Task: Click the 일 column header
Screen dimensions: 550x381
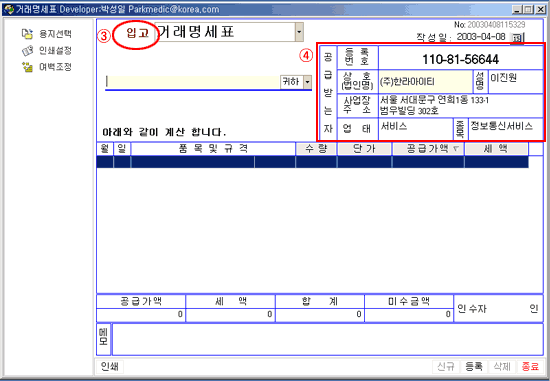Action: (122, 149)
